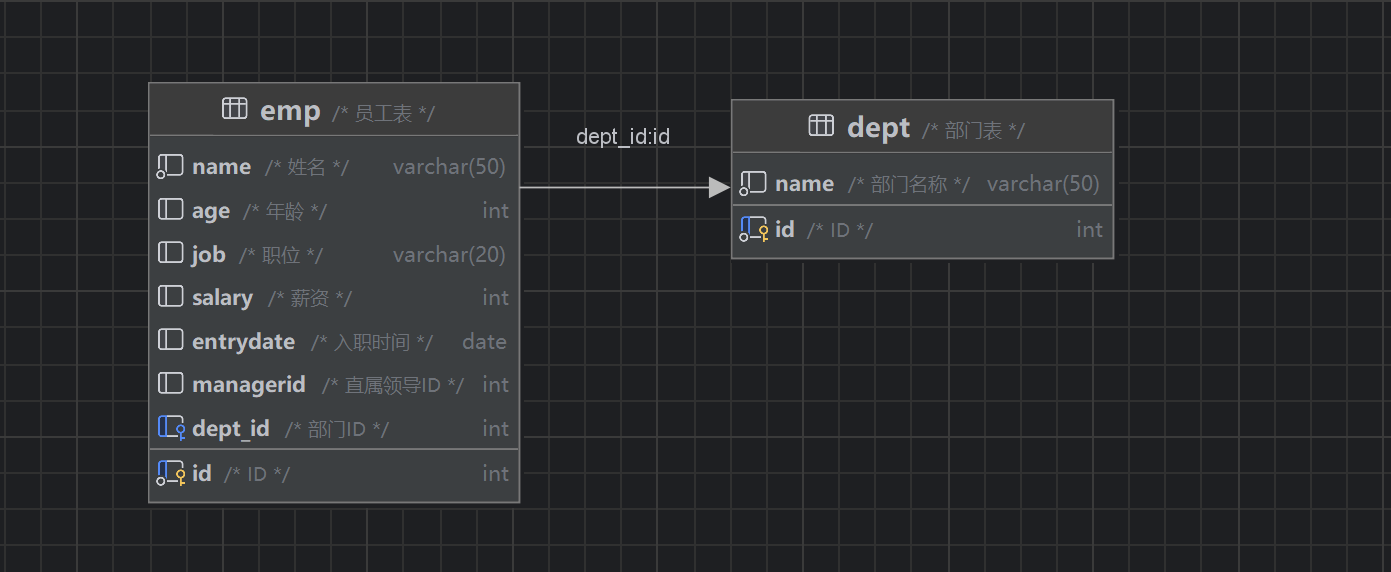Click the column icon beside emp name

click(170, 167)
